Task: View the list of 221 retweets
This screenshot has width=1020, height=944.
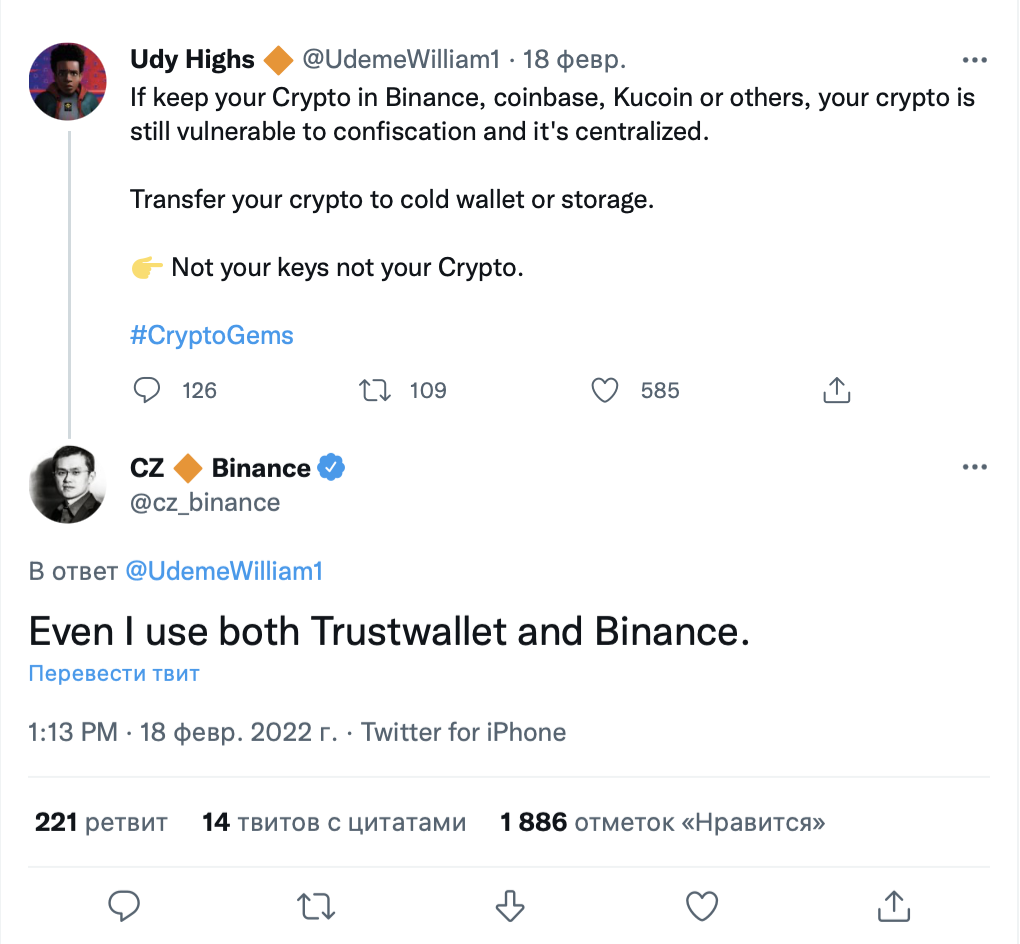Action: [x=101, y=823]
